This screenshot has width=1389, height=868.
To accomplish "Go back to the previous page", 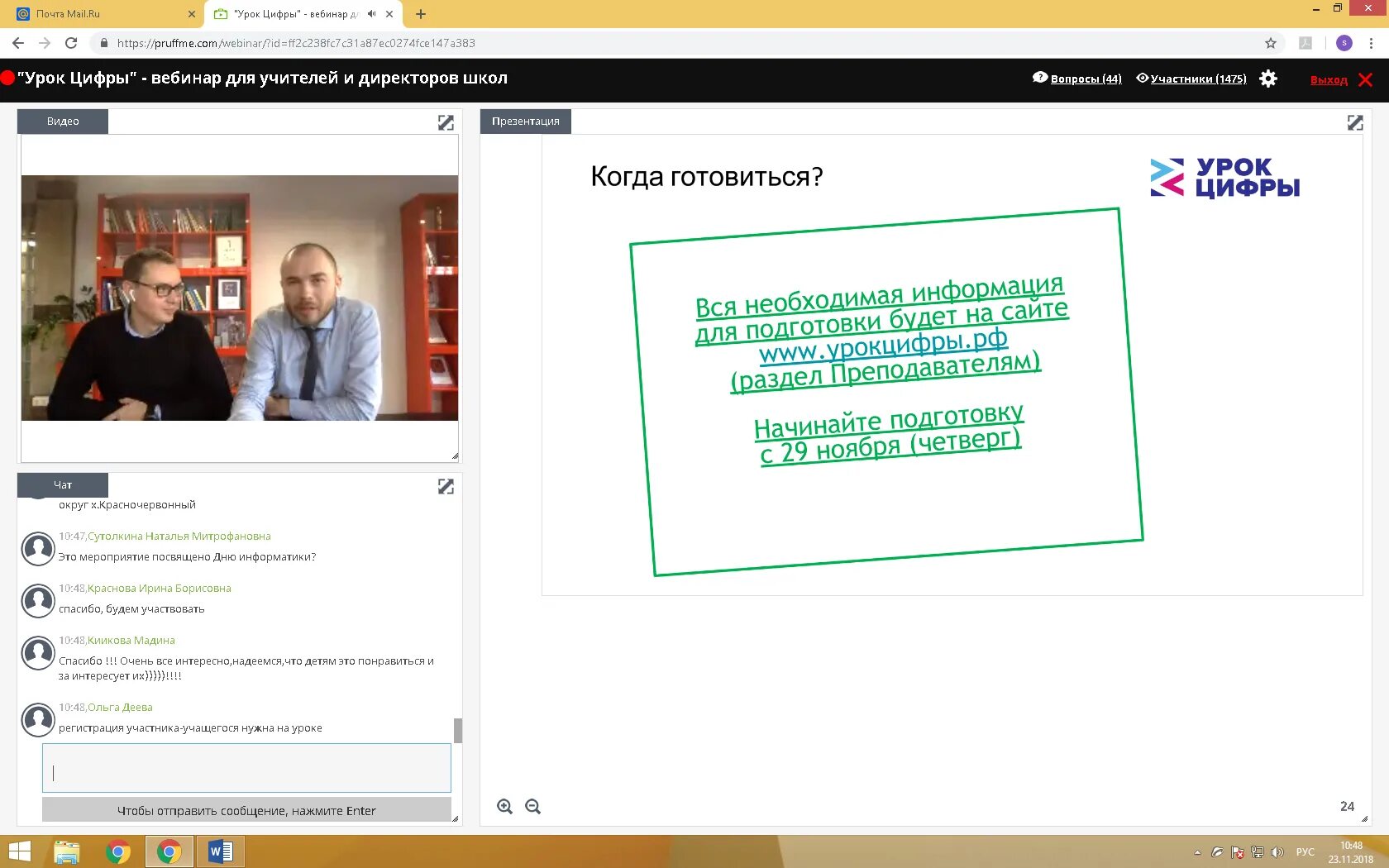I will click(x=18, y=43).
